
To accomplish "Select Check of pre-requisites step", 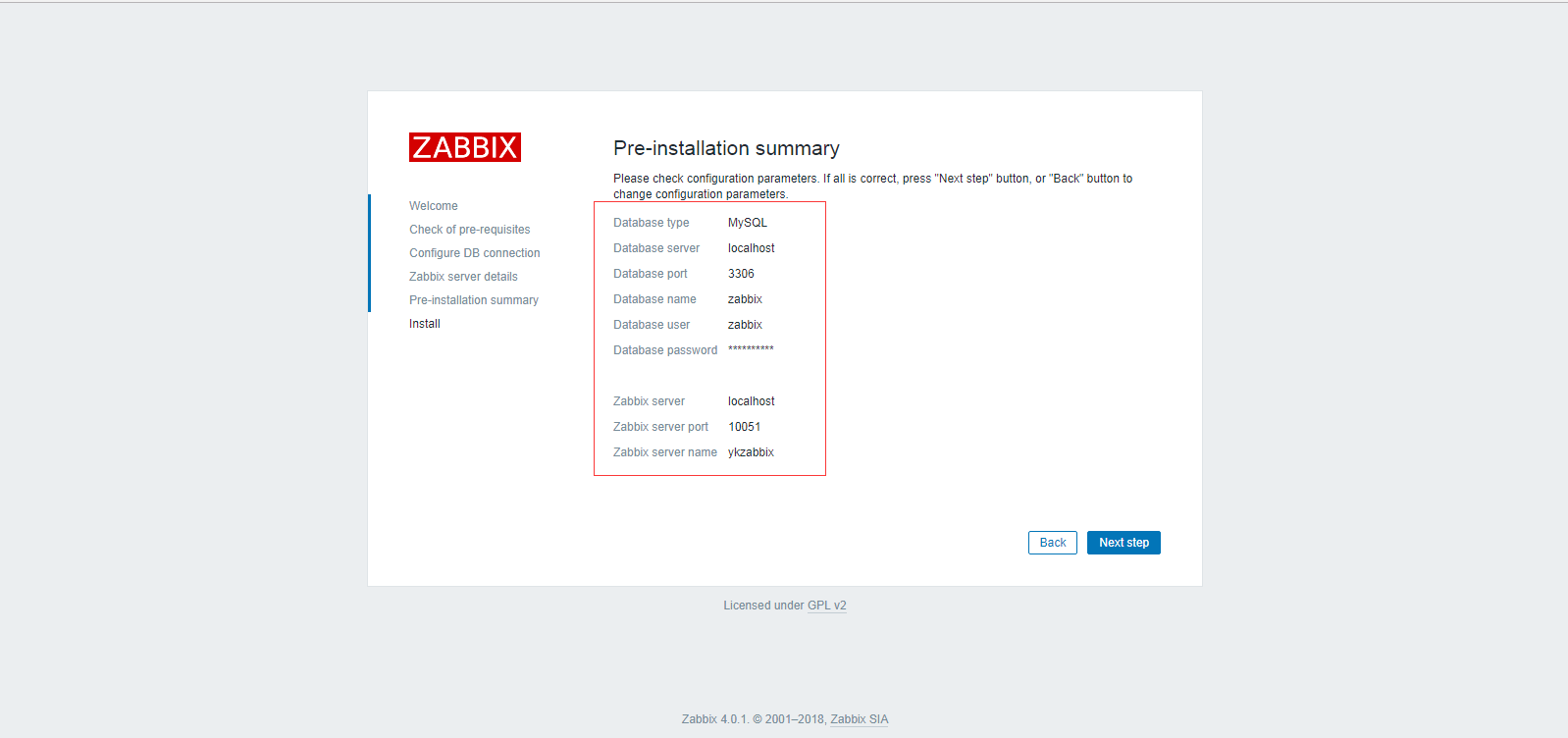I will tap(470, 230).
